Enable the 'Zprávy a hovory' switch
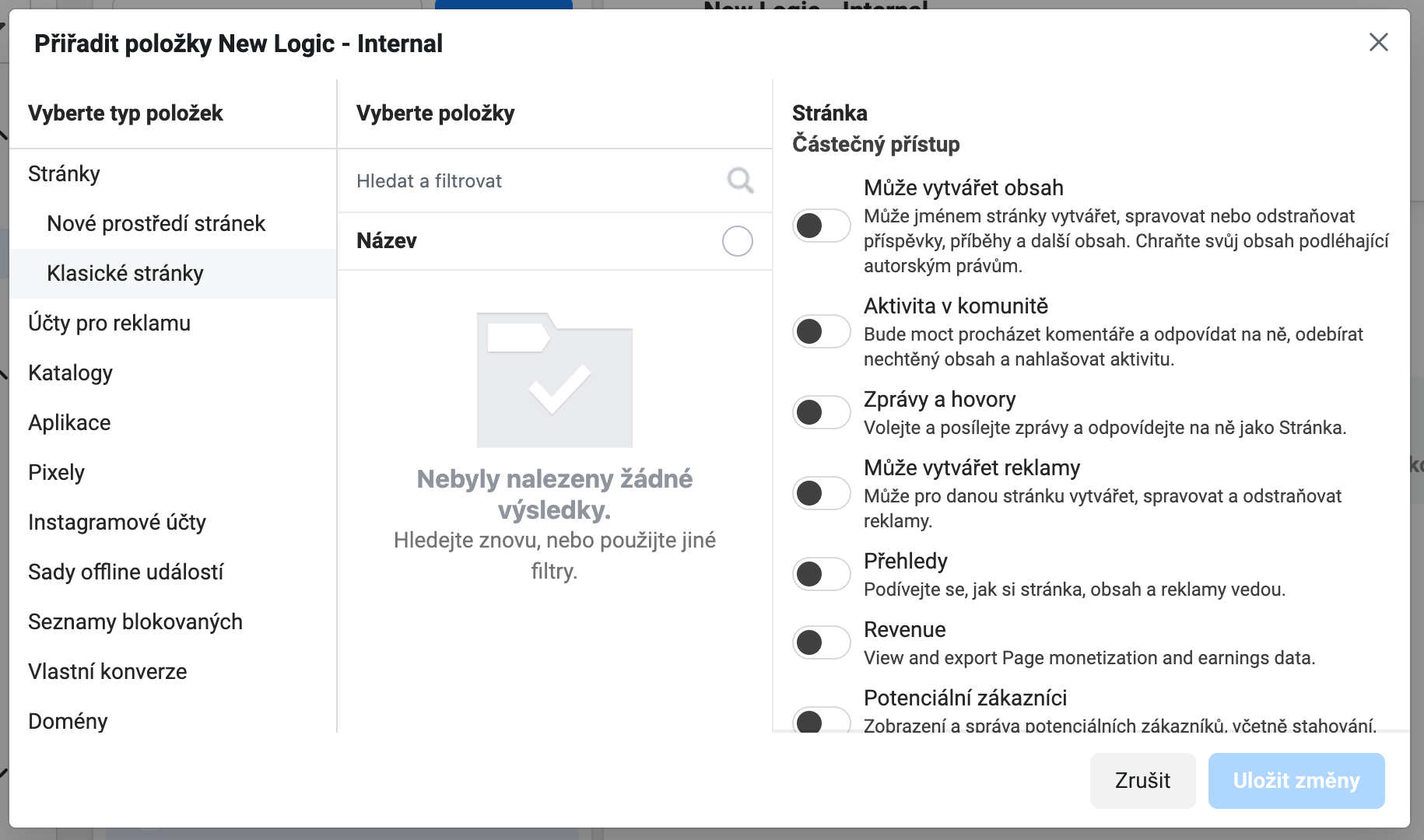Screen dimensions: 1424x840 [x=821, y=412]
